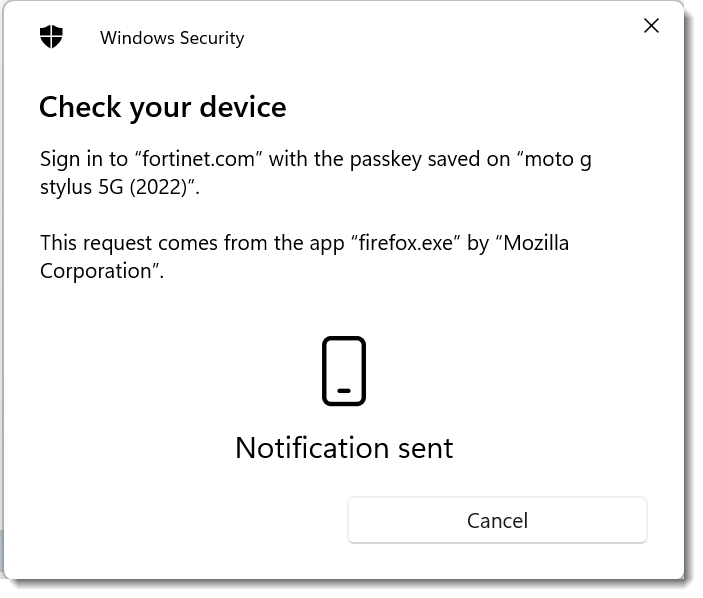Close the Windows Security dialog

[651, 26]
